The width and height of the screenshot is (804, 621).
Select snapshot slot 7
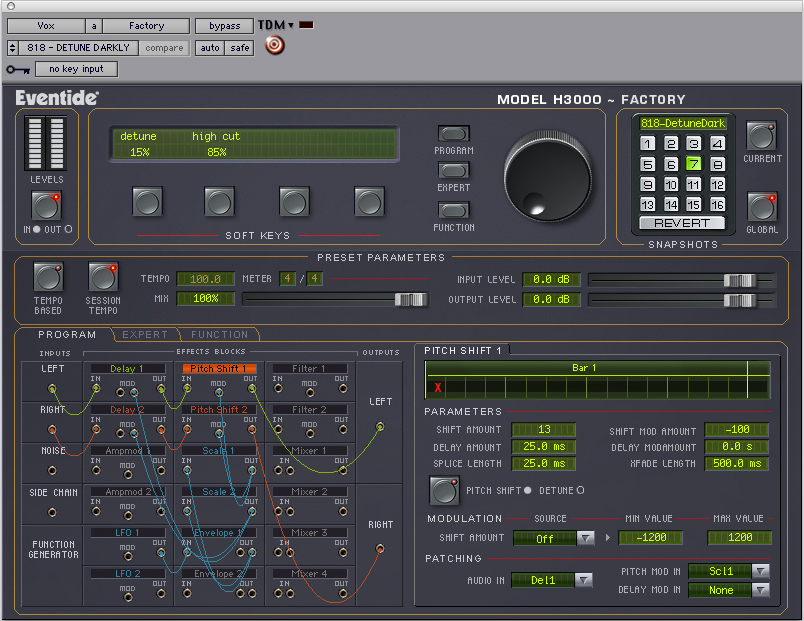(x=693, y=164)
